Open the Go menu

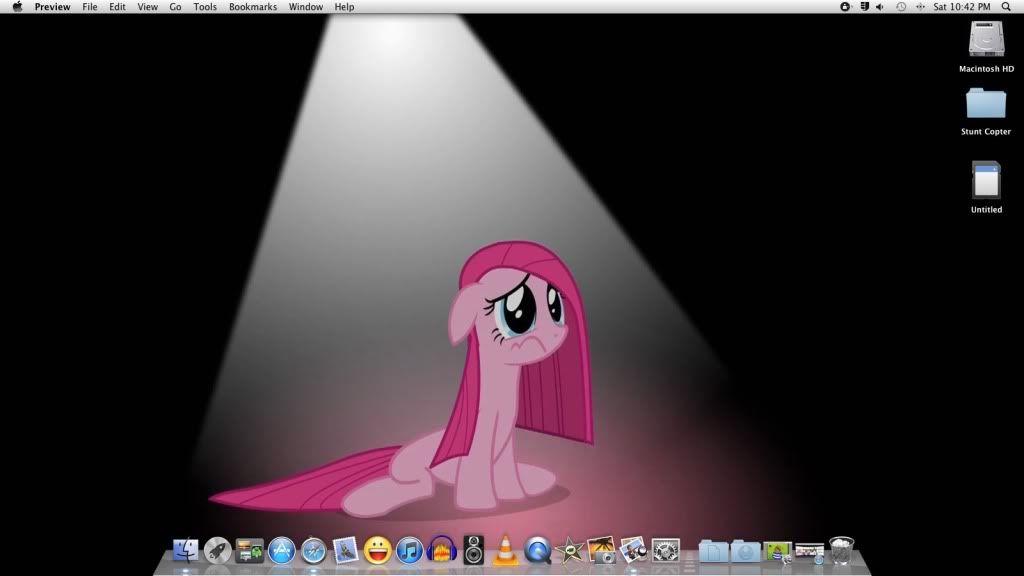click(x=176, y=7)
